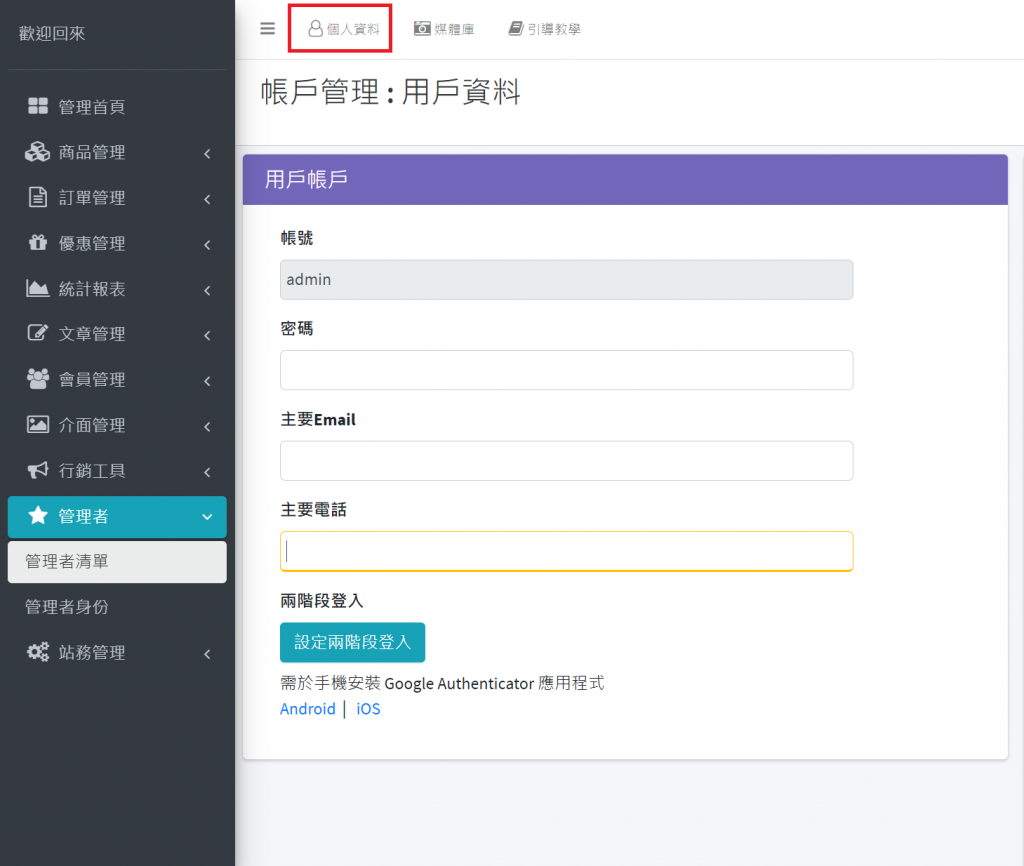Screen dimensions: 1024x866
Task: Click the 帳戶管理 : 用戶資料 page title
Action: click(x=391, y=91)
